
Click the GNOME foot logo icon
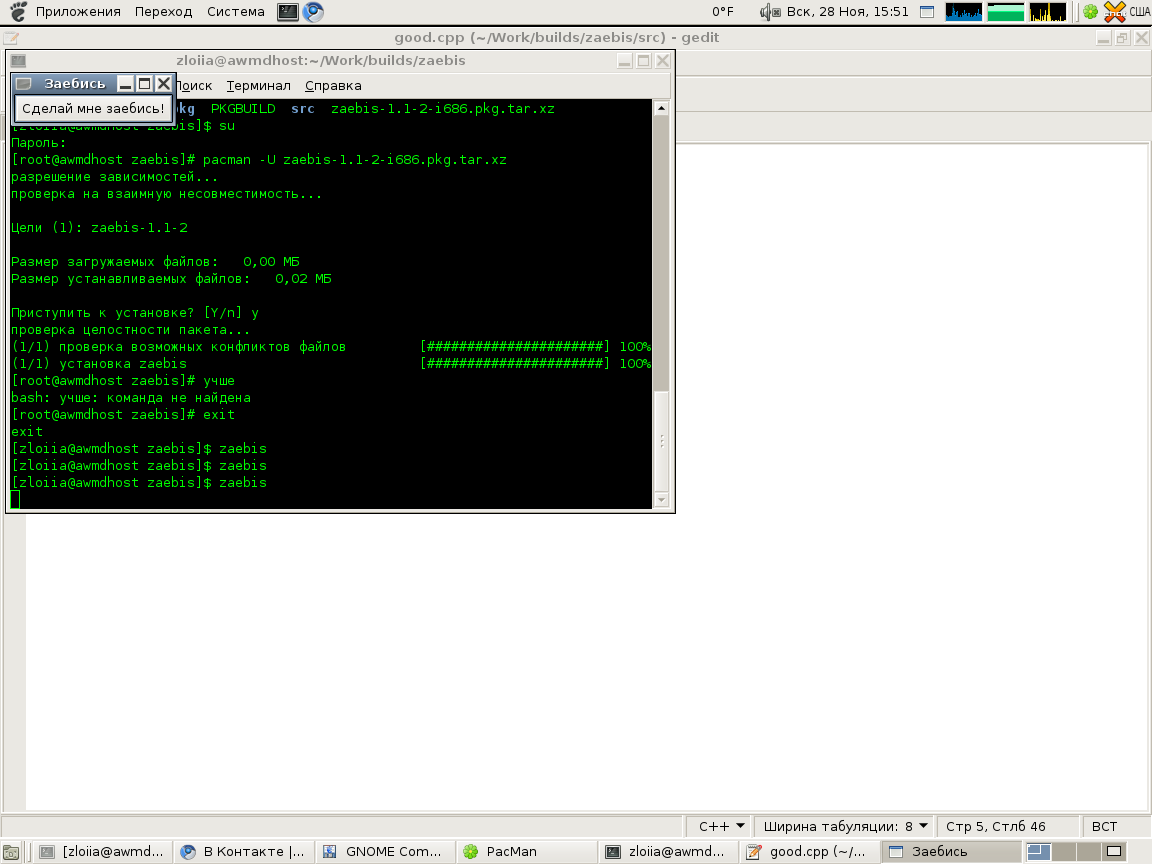coord(18,12)
